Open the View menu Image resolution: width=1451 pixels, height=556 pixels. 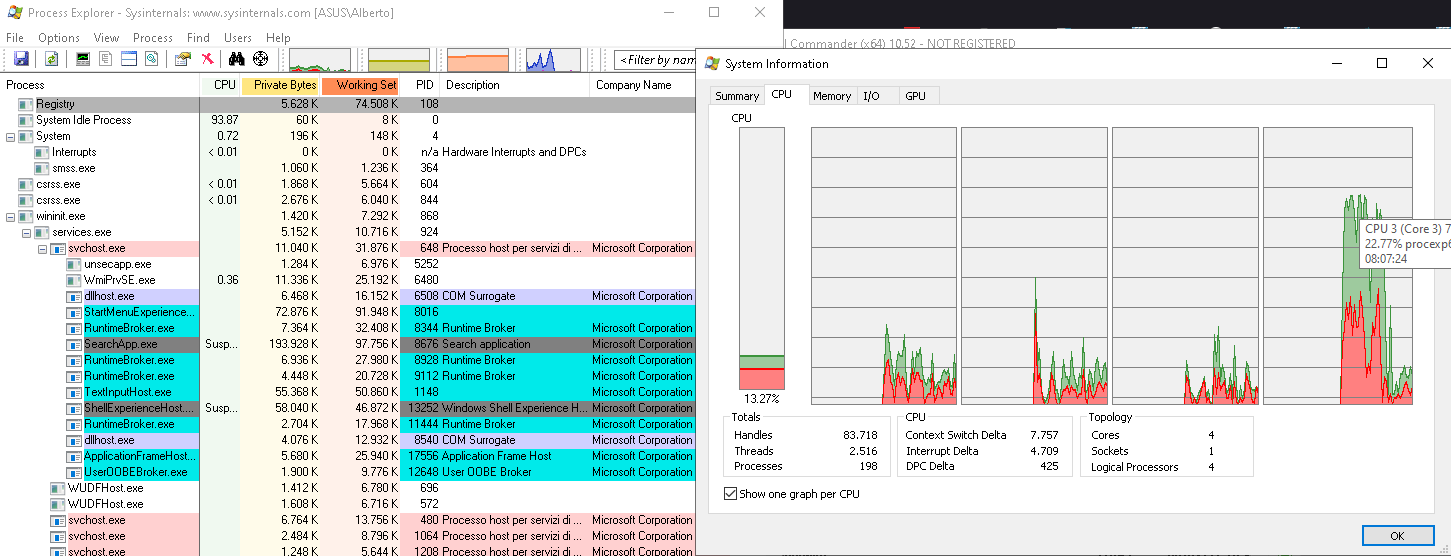[x=106, y=38]
